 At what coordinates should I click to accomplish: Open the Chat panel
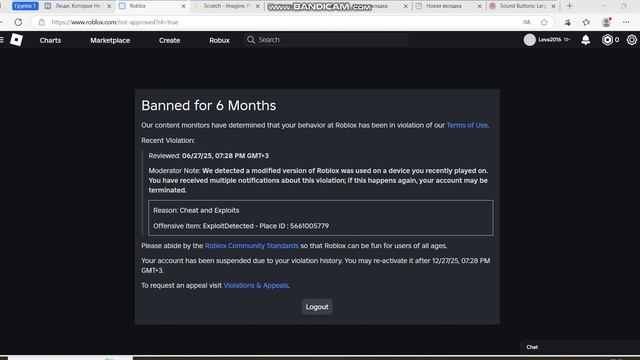[x=532, y=347]
